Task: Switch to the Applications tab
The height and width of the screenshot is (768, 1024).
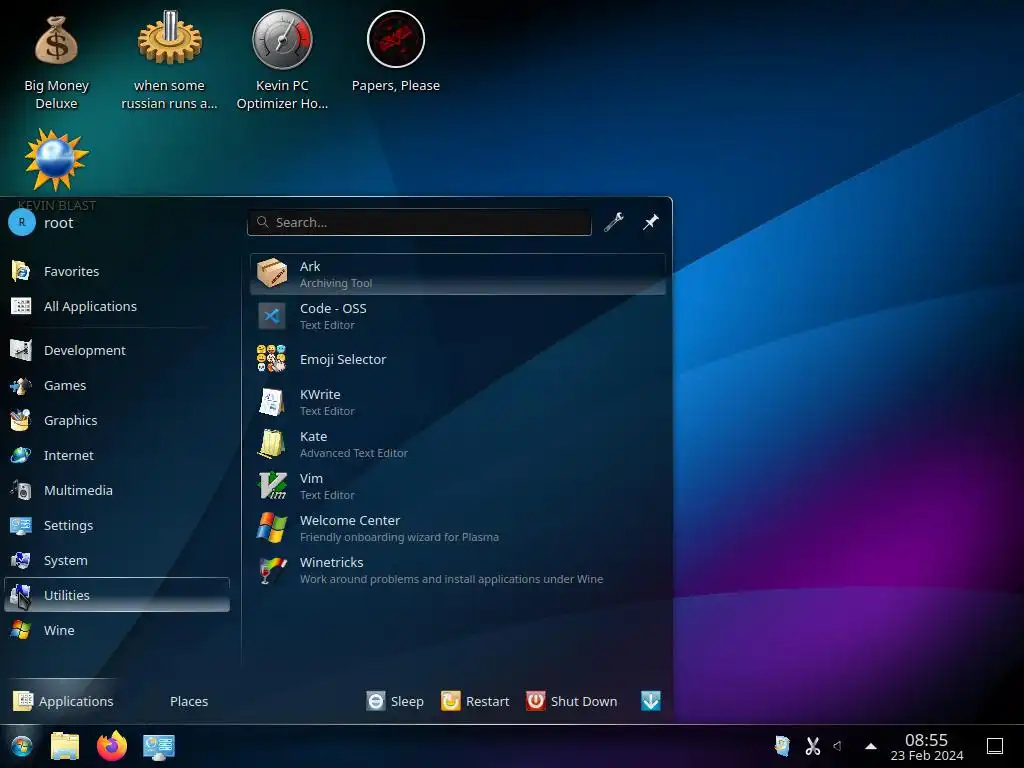Action: [63, 701]
